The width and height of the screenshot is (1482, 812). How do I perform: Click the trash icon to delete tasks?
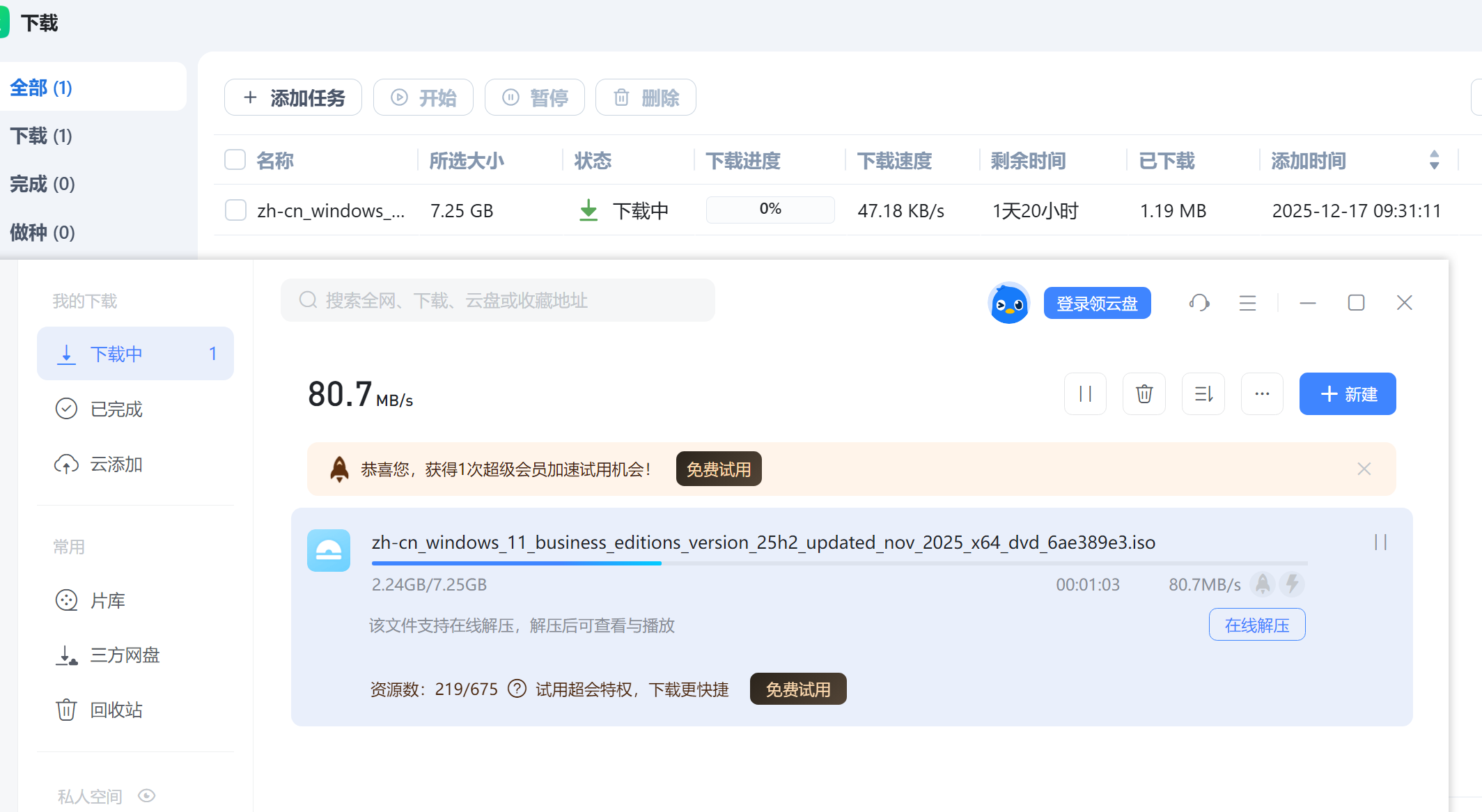[1144, 393]
